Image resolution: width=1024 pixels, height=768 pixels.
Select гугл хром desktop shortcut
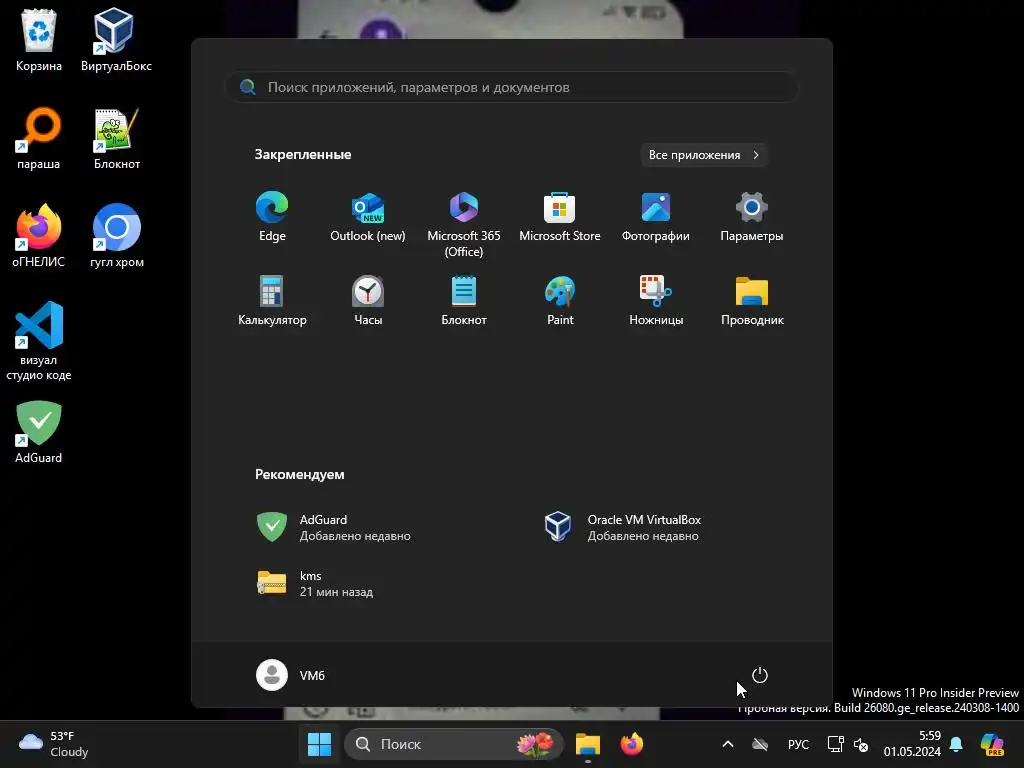pyautogui.click(x=116, y=236)
